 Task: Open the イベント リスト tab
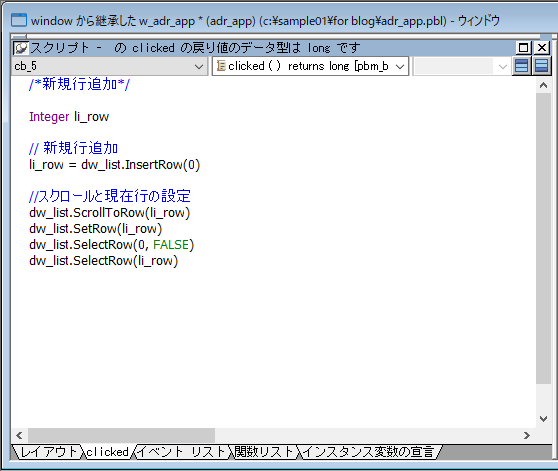point(181,452)
